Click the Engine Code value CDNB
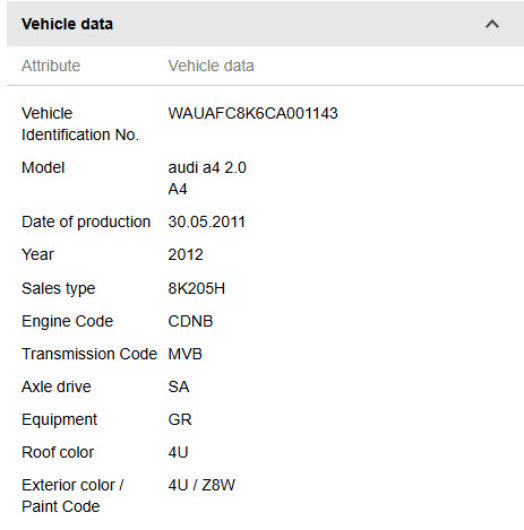This screenshot has height=530, width=524. (190, 321)
